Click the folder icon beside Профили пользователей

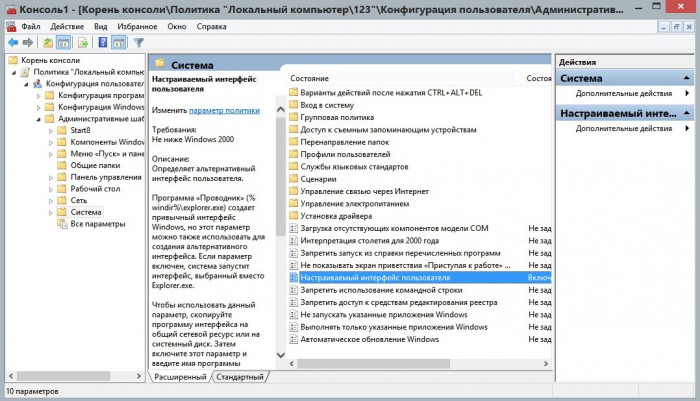pyautogui.click(x=293, y=154)
